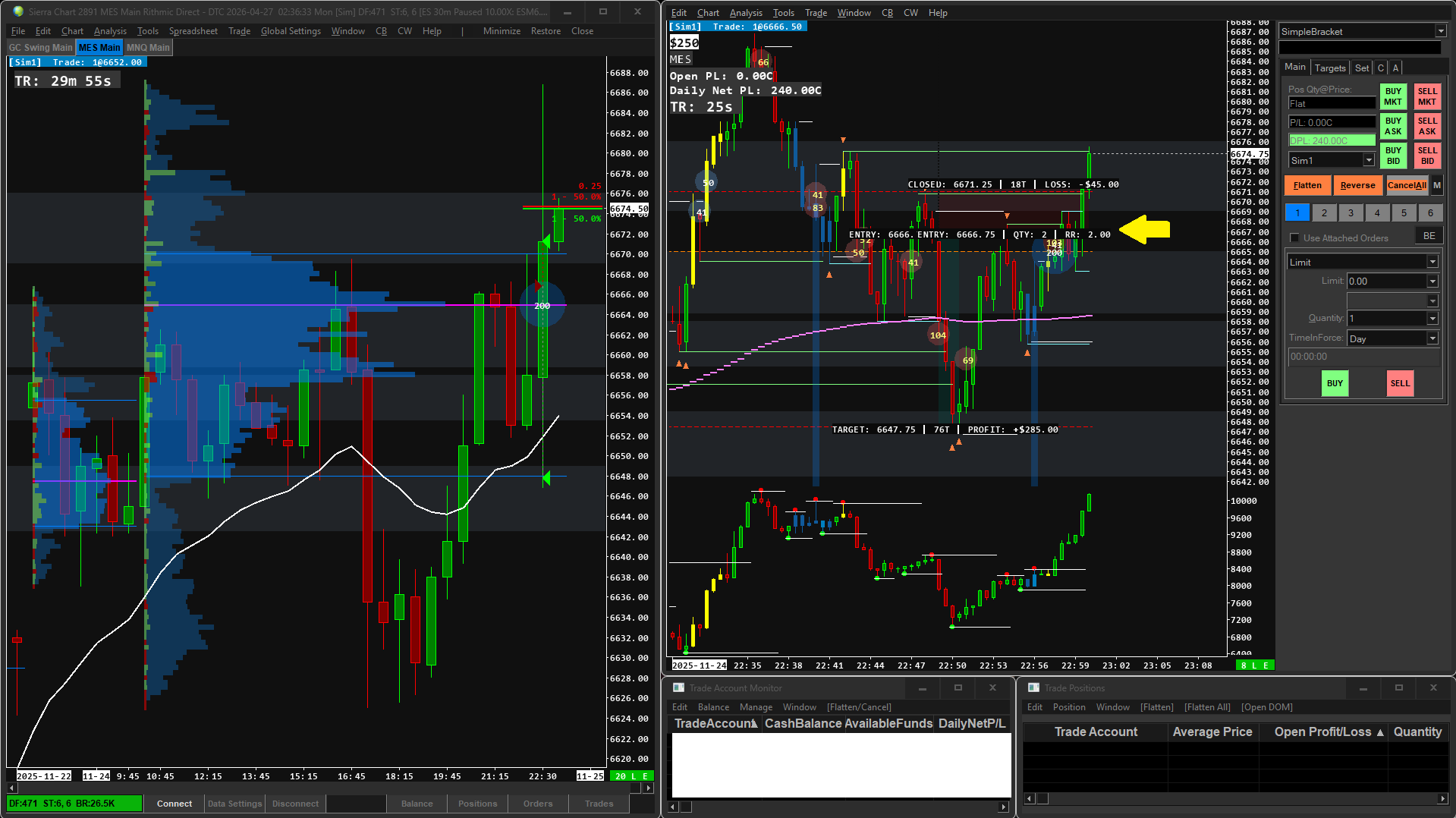Open the Quantity dropdown arrow
Screen dimensions: 1456x818
tap(1432, 319)
